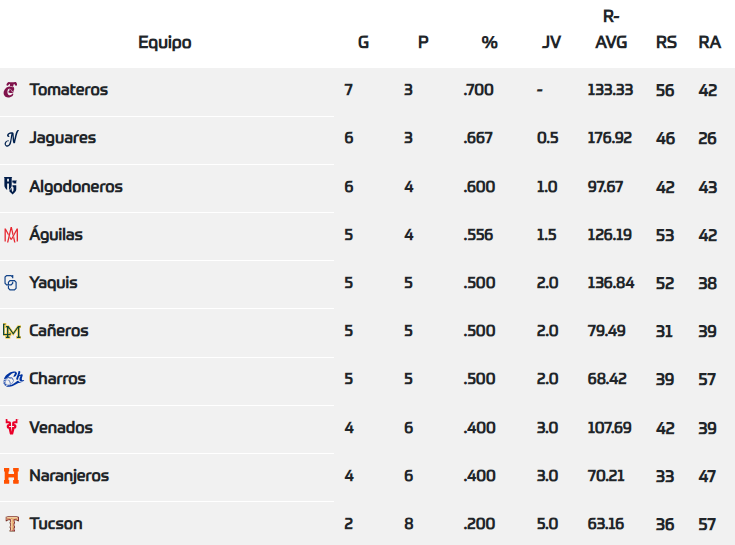The image size is (735, 545).
Task: Click the Tucson team logo
Action: pyautogui.click(x=11, y=524)
